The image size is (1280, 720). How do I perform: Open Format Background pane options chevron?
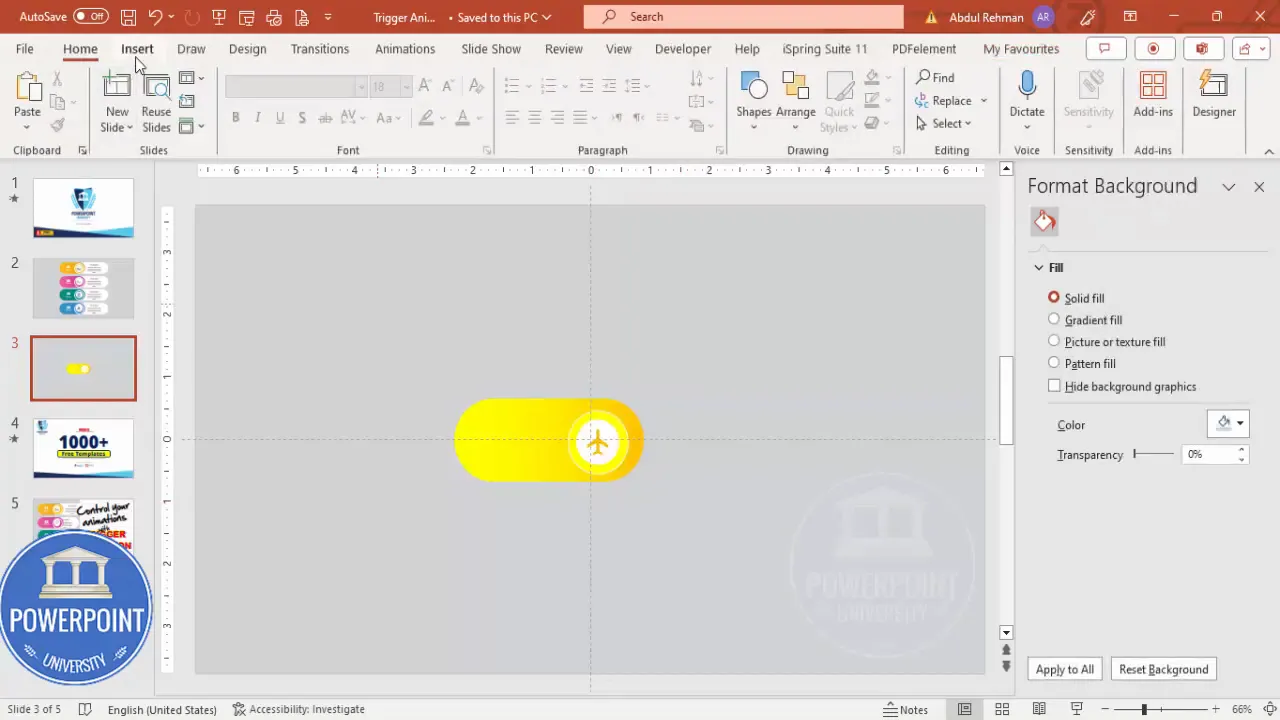(1229, 187)
